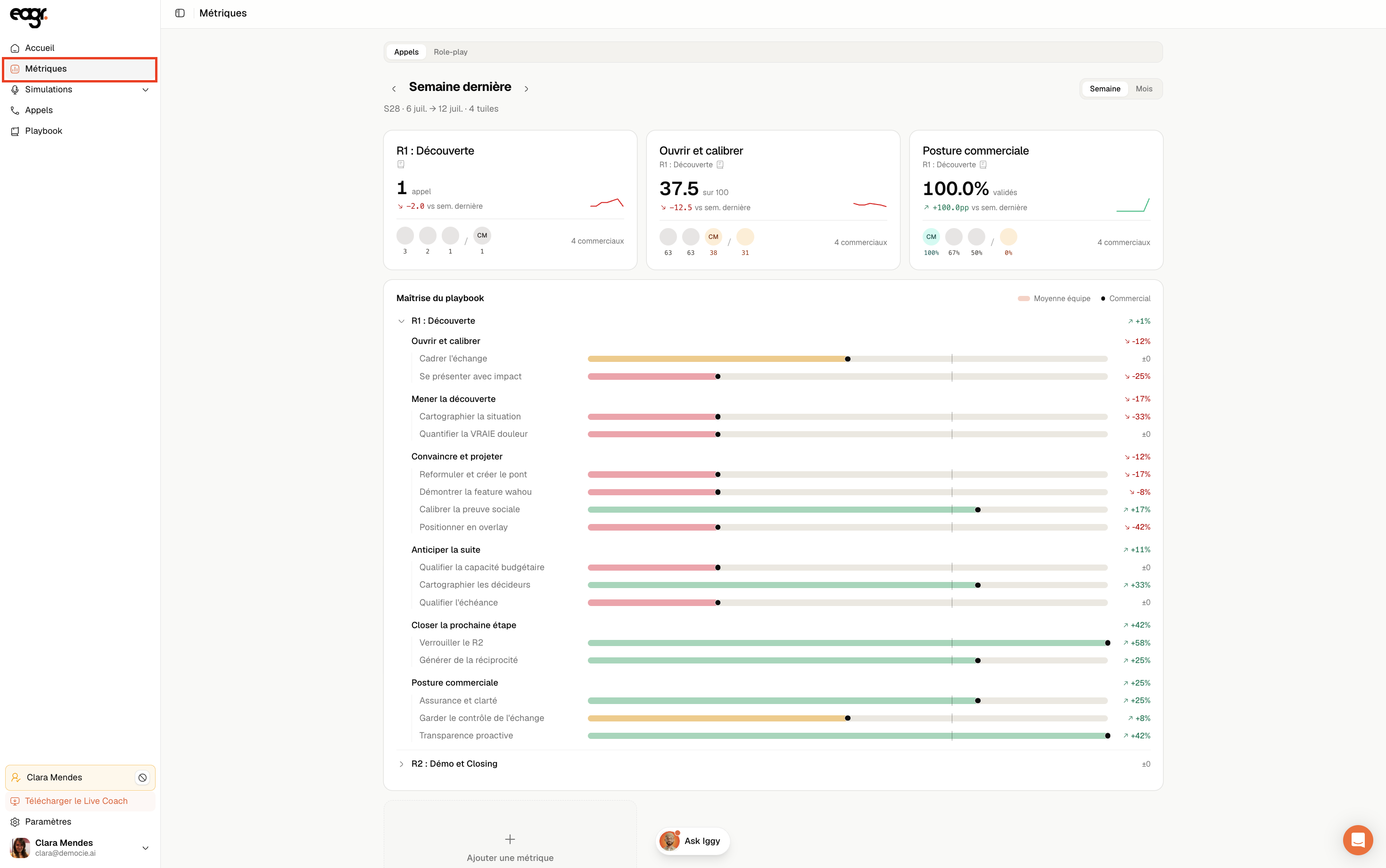Toggle the sidebar panel icon
The height and width of the screenshot is (868, 1386).
point(180,13)
